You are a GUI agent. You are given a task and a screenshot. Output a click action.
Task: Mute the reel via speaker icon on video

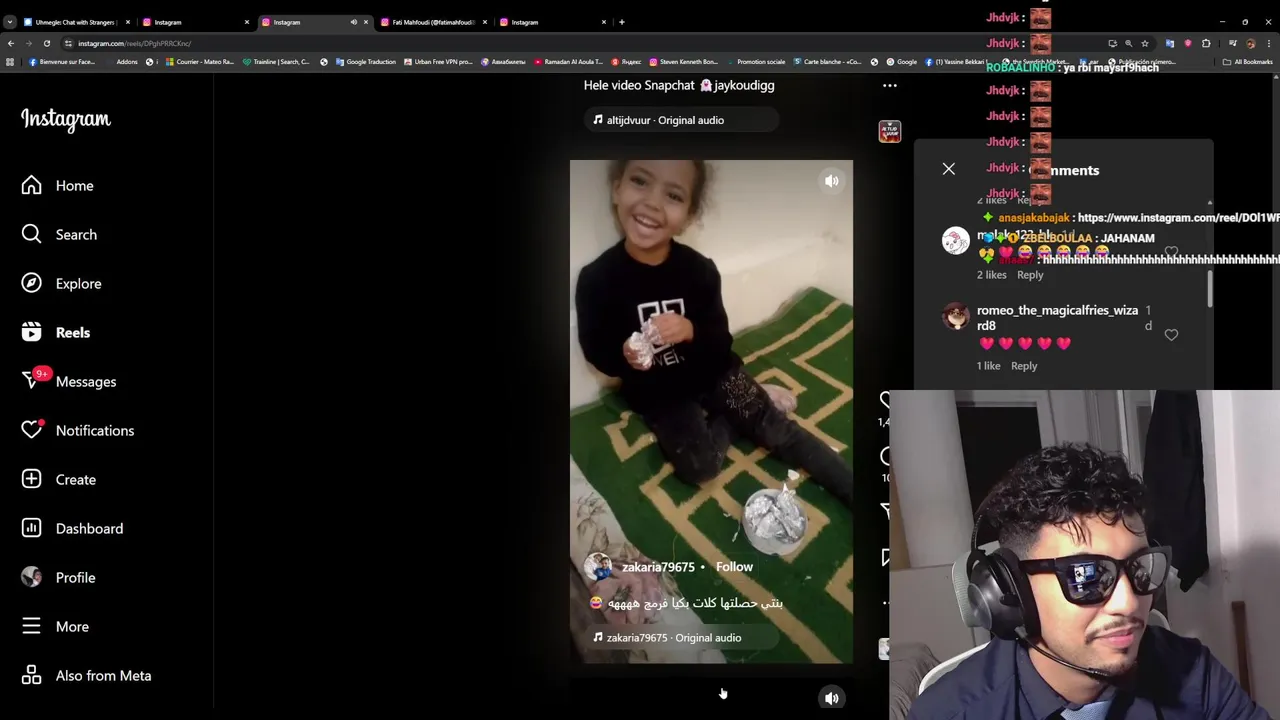tap(831, 181)
